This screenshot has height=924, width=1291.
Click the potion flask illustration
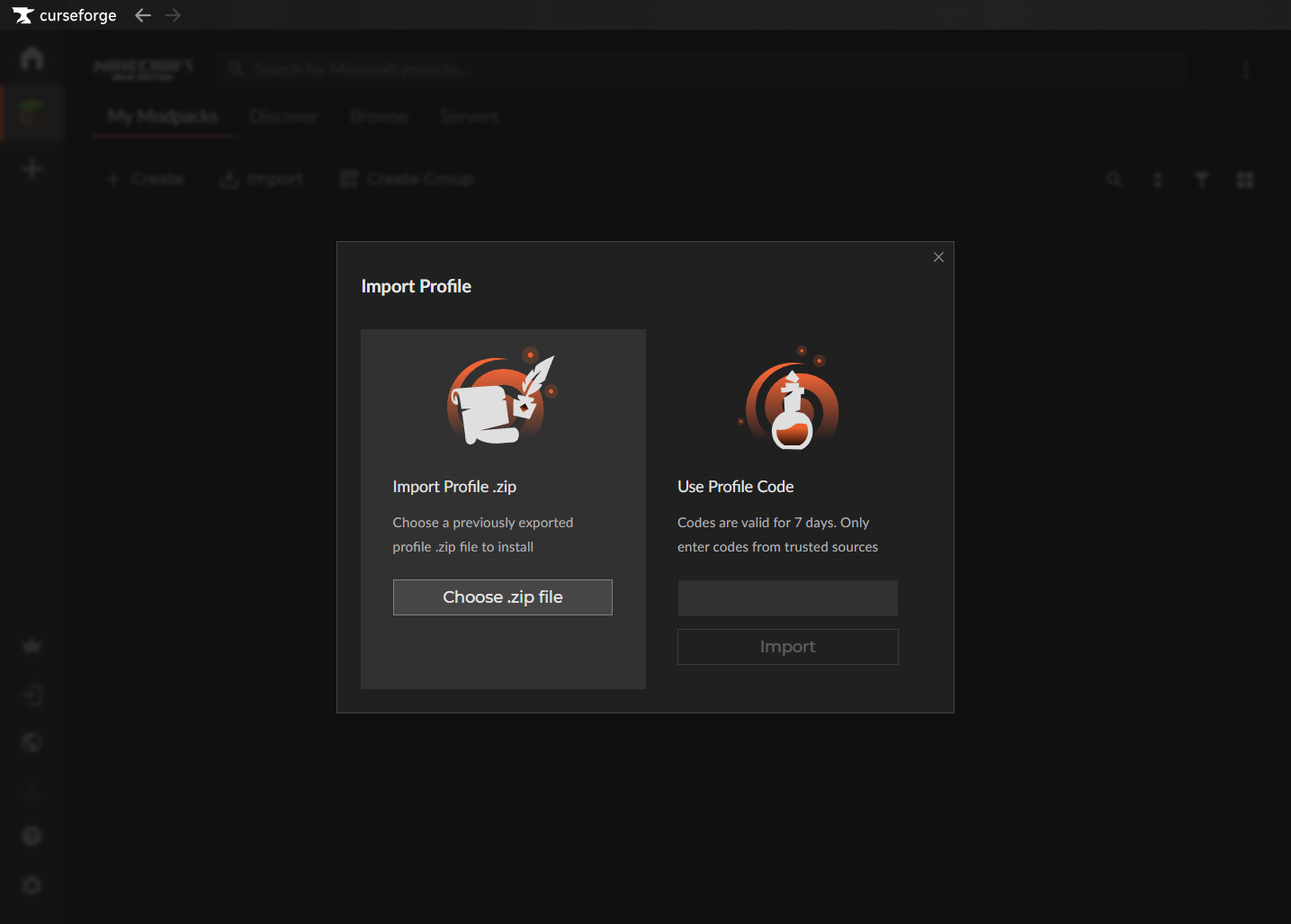pos(792,402)
